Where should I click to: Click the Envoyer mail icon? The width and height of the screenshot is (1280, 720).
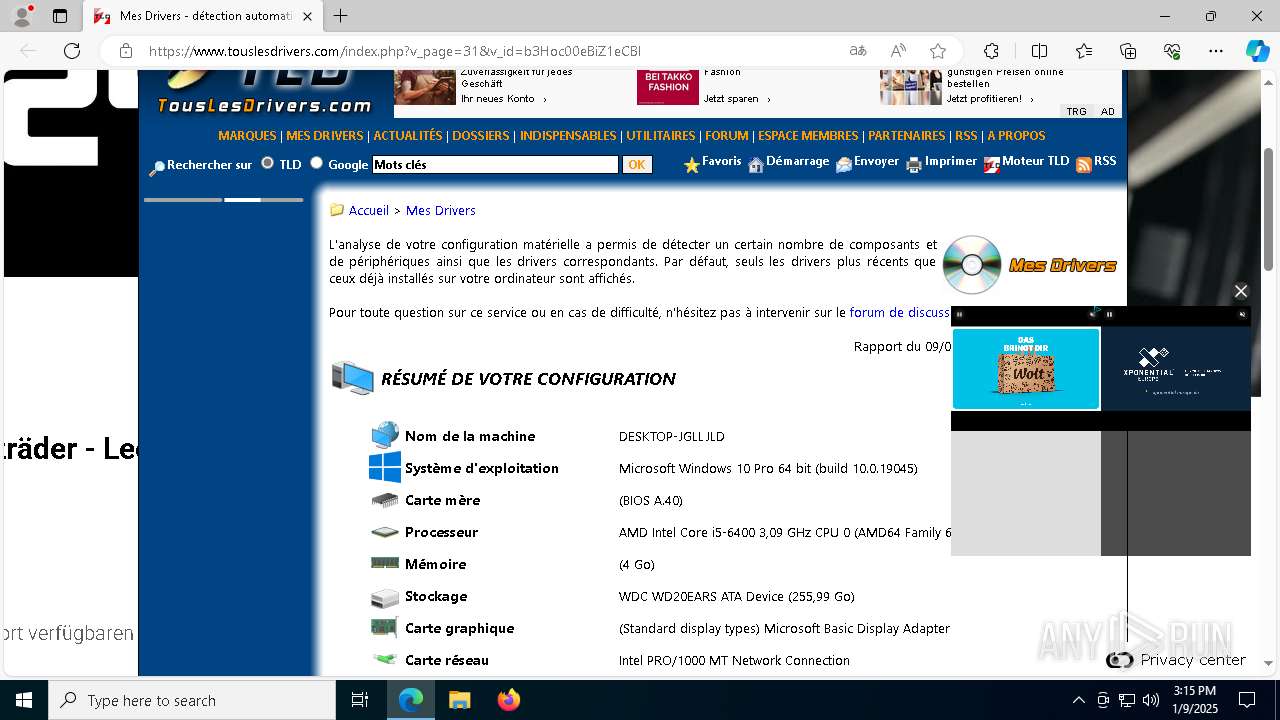844,165
